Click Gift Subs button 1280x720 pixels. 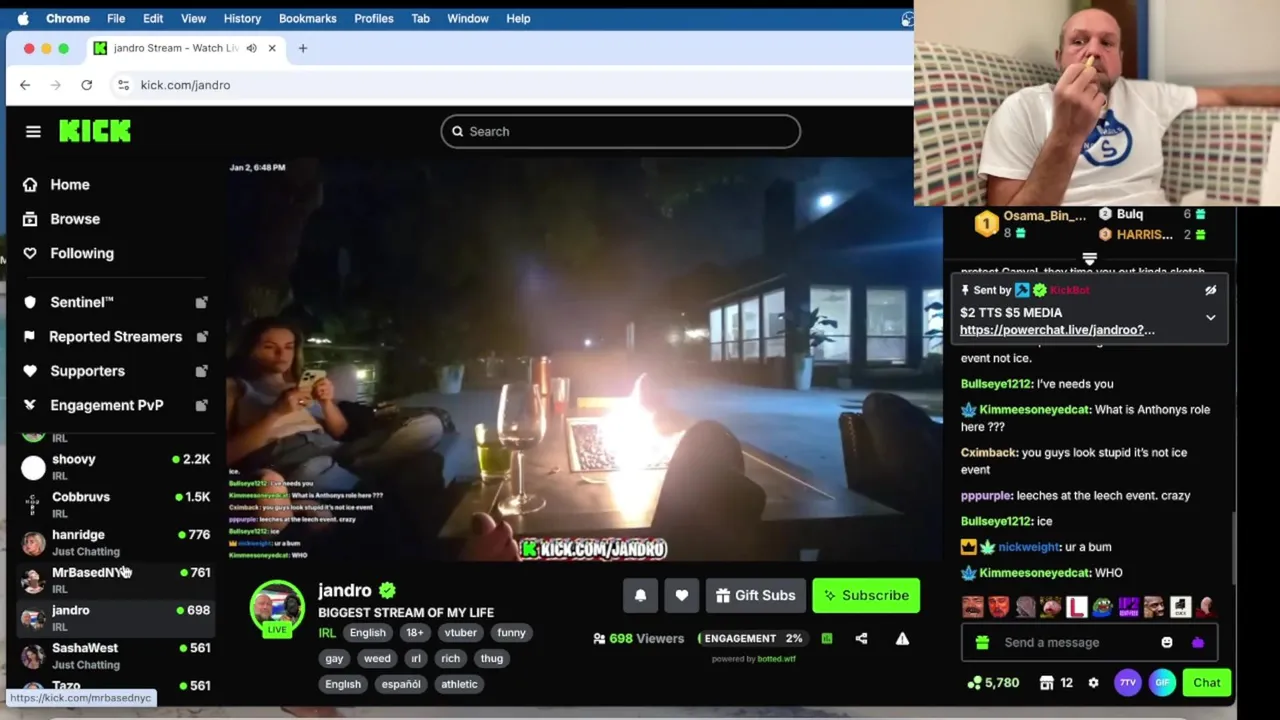tap(755, 595)
